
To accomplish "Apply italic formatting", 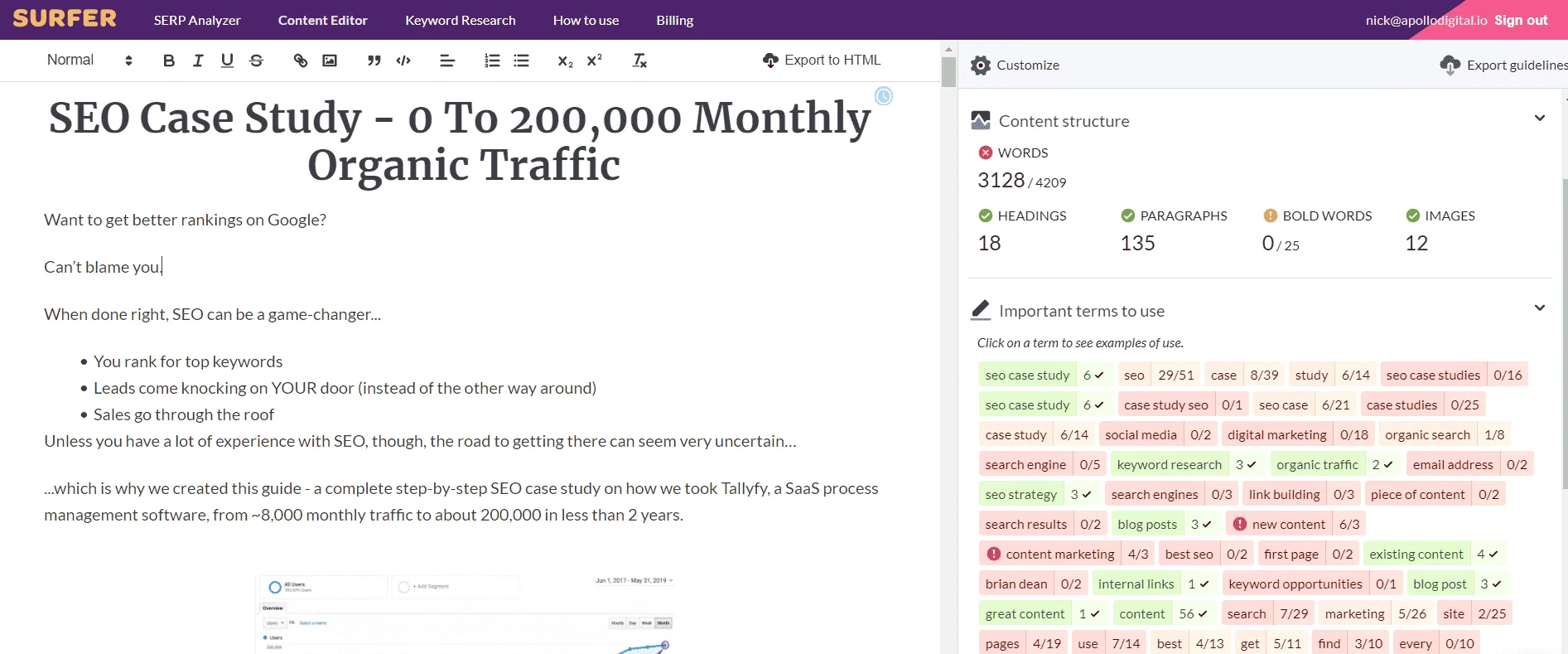I will (198, 61).
